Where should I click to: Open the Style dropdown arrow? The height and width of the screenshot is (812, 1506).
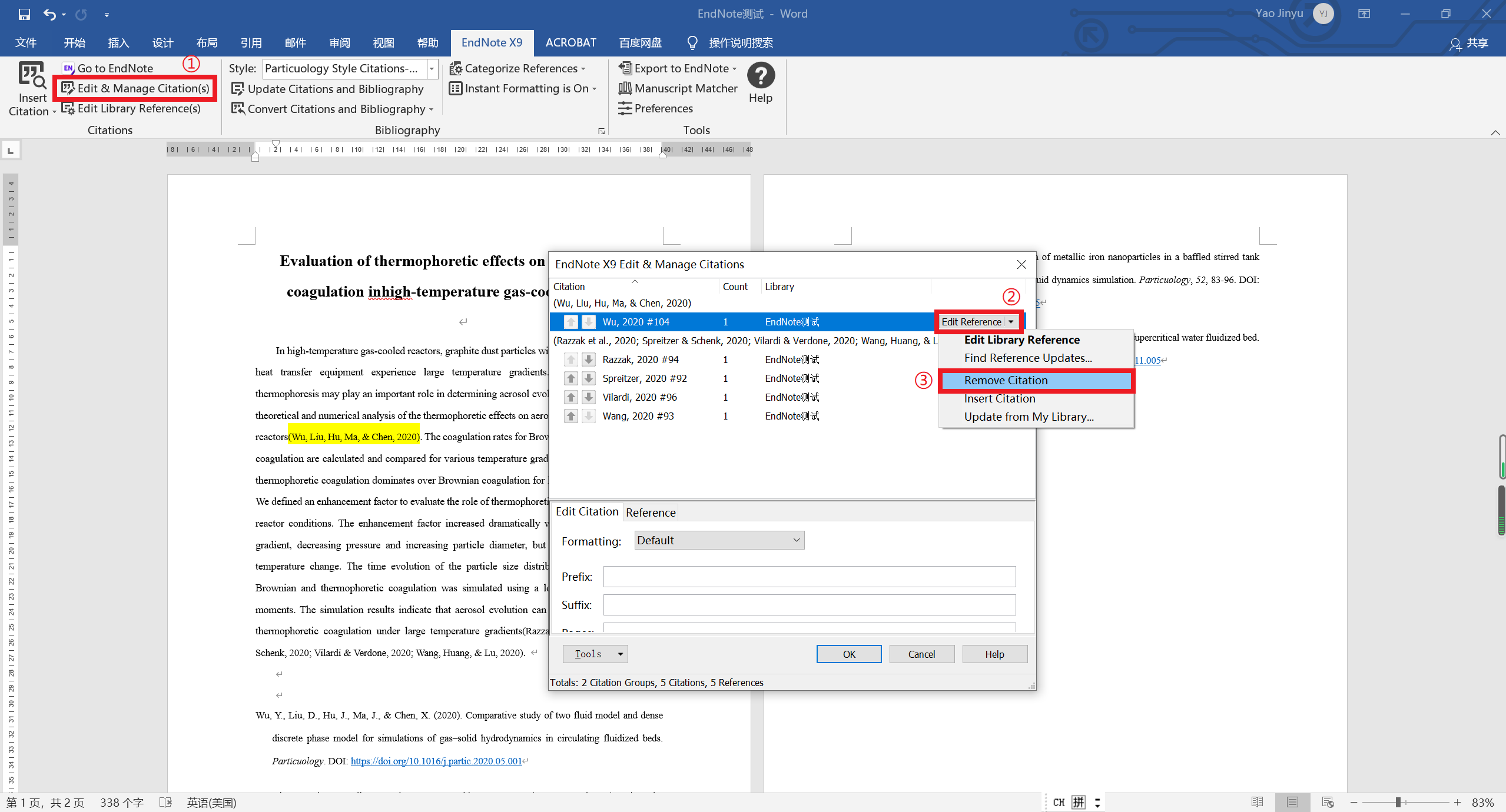tap(432, 69)
